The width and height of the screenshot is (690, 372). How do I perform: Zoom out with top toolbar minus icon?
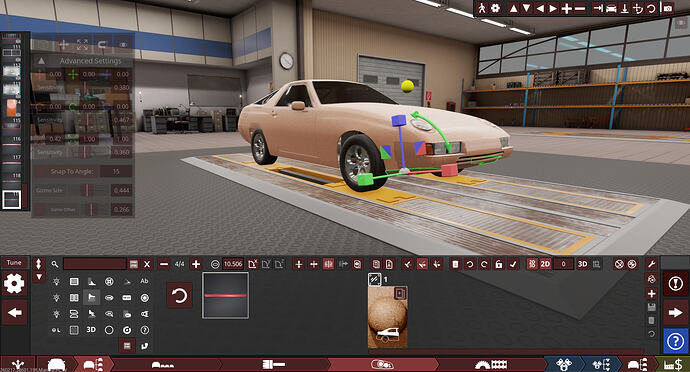click(x=580, y=8)
